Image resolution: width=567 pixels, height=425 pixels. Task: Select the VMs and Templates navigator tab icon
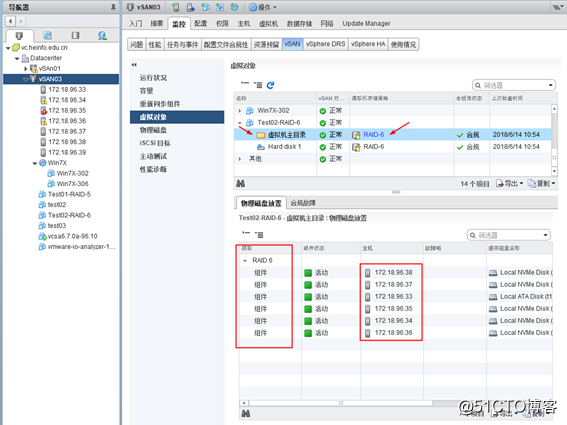point(47,35)
